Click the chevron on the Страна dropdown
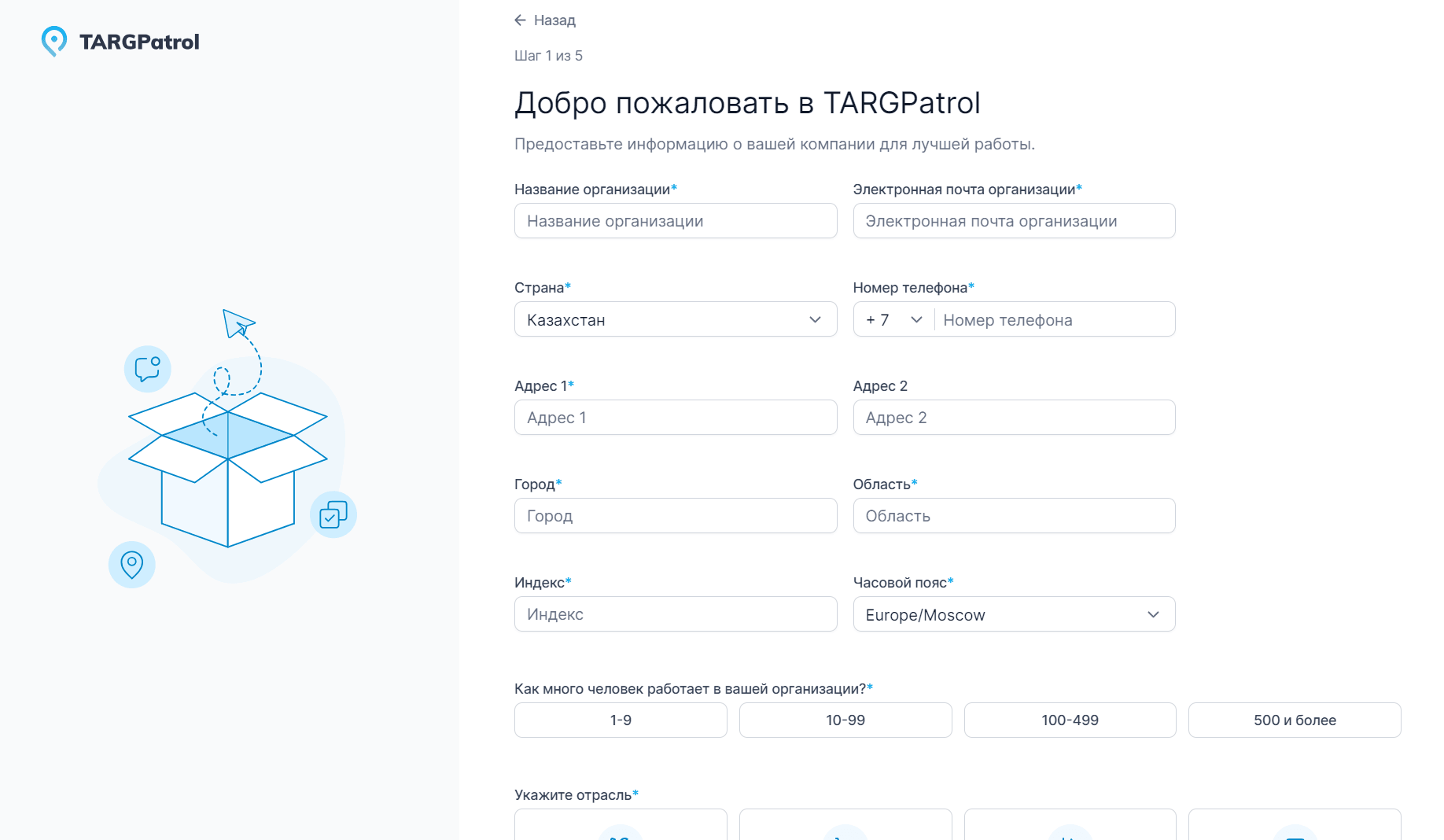The width and height of the screenshot is (1444, 840). 816,319
